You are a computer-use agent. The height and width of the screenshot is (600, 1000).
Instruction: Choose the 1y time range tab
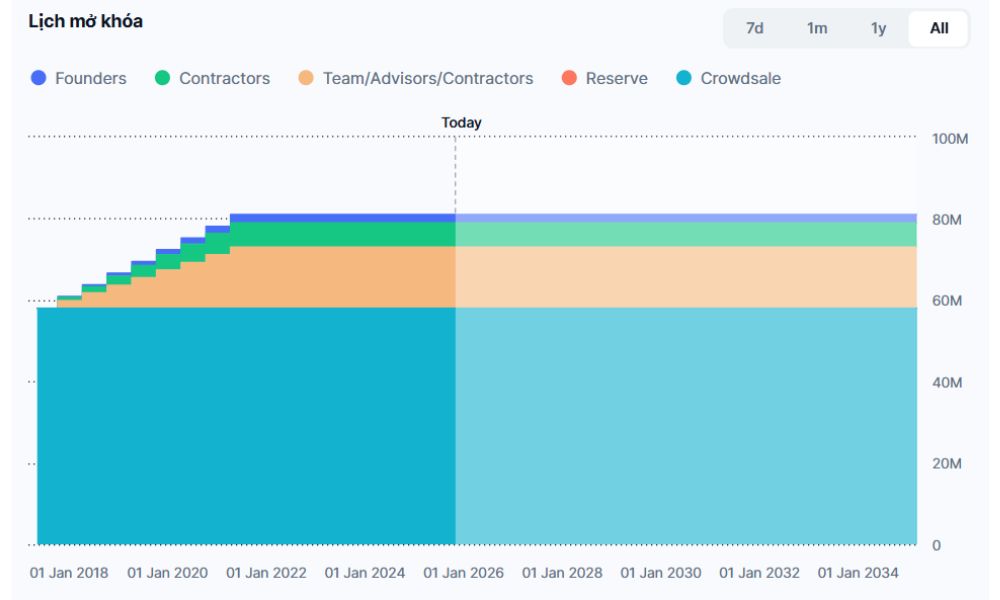878,29
